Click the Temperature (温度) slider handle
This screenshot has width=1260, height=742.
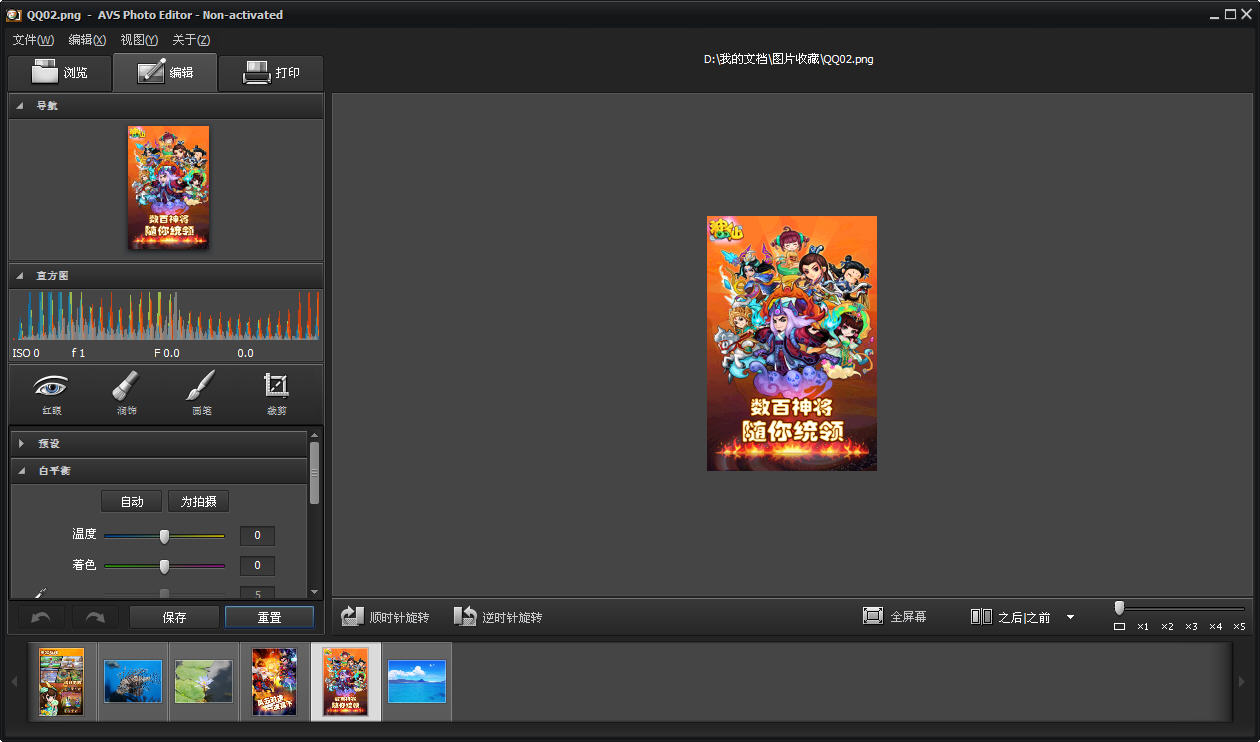(x=165, y=536)
